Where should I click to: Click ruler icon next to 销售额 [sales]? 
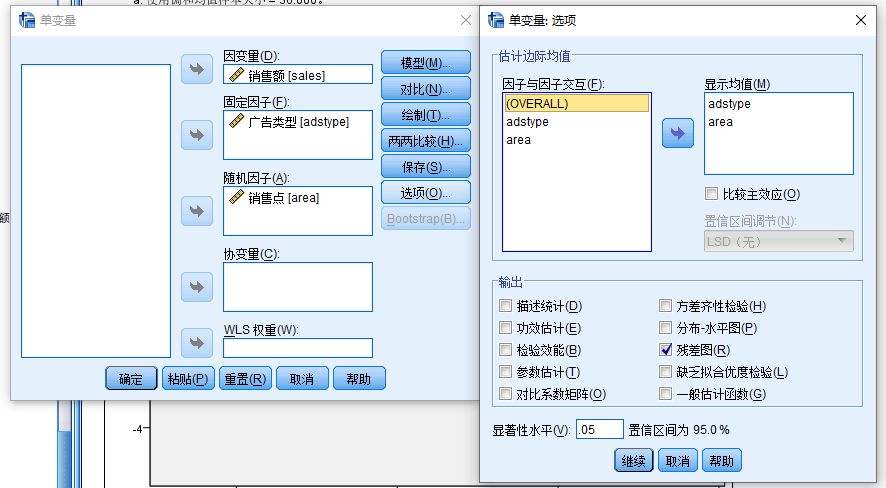tap(236, 75)
